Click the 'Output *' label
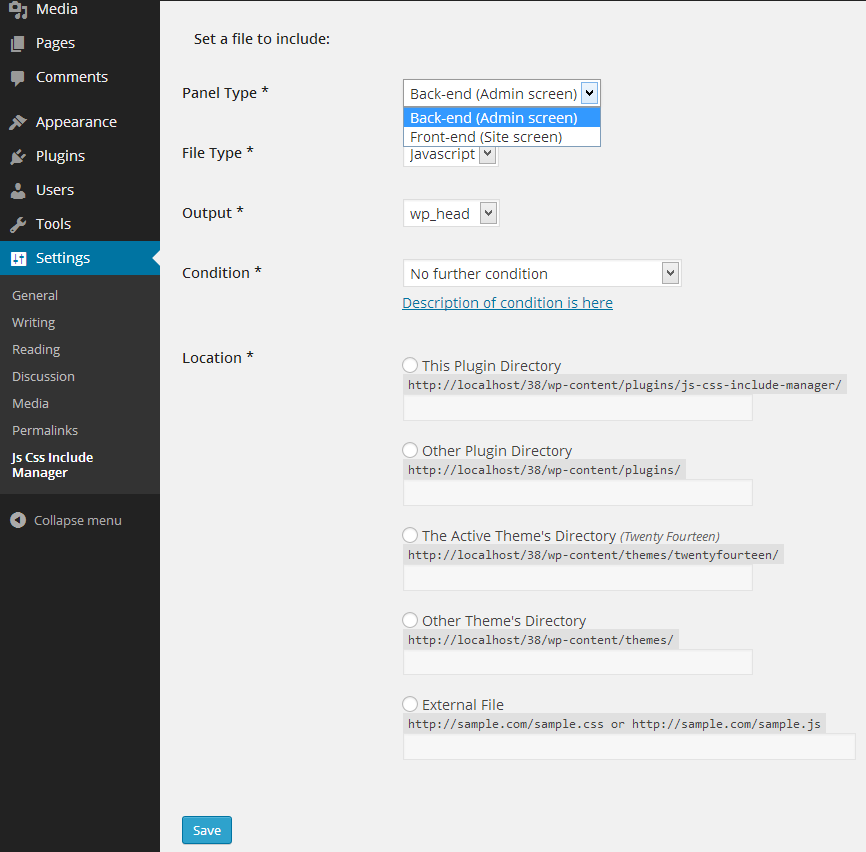The image size is (866, 852). (213, 213)
